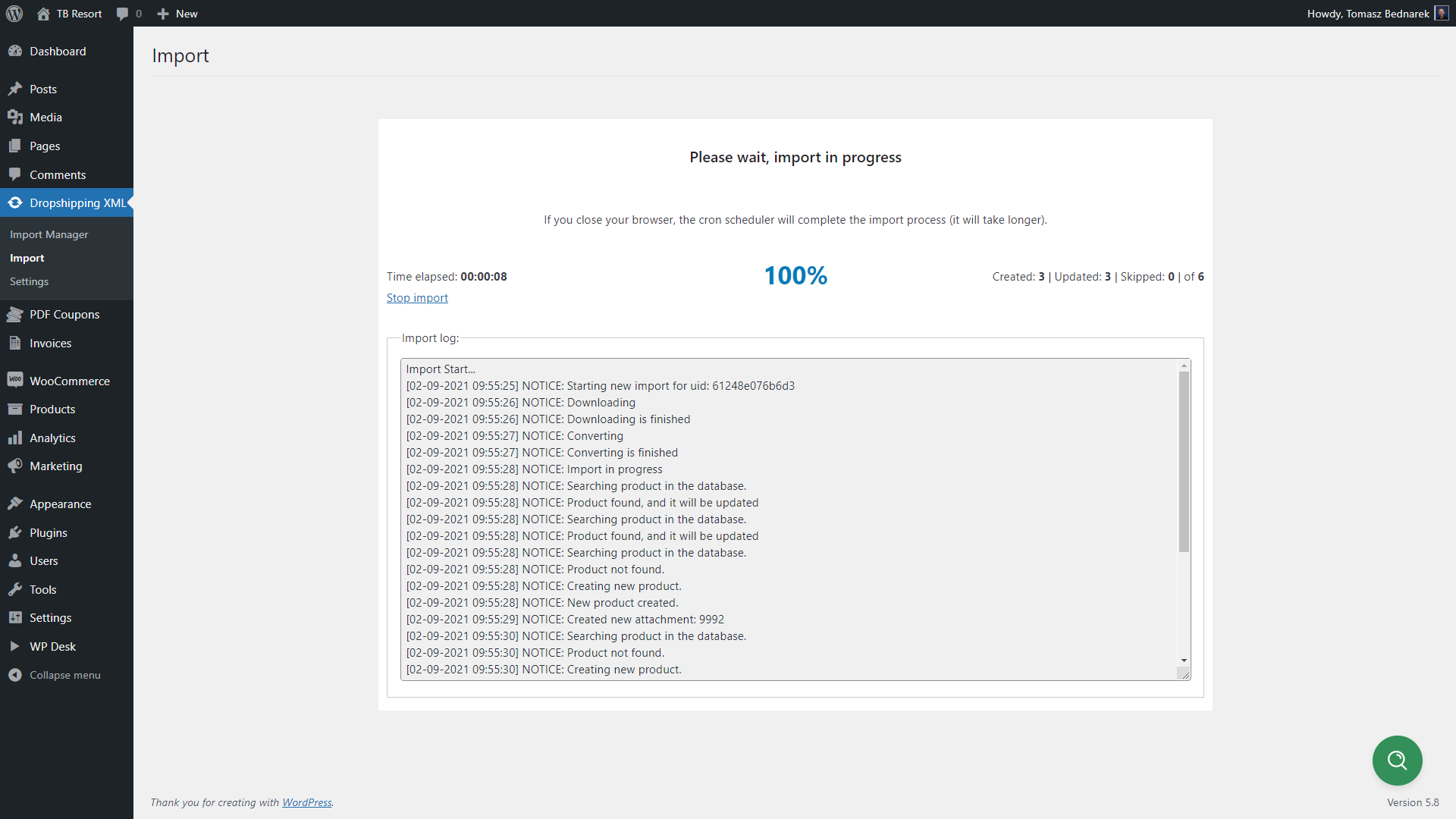1456x819 pixels.
Task: Click the New label in admin bar
Action: point(187,14)
